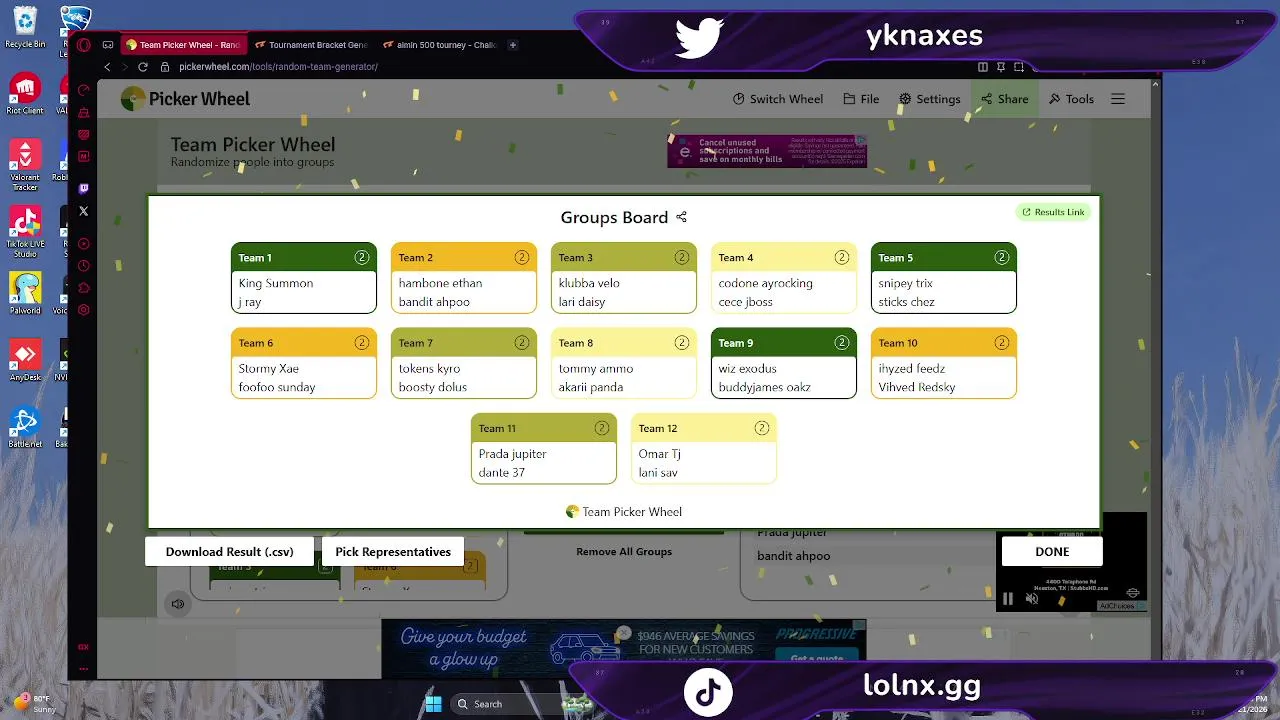Viewport: 1280px width, 720px height.
Task: Unmute the video ad
Action: tap(1032, 599)
